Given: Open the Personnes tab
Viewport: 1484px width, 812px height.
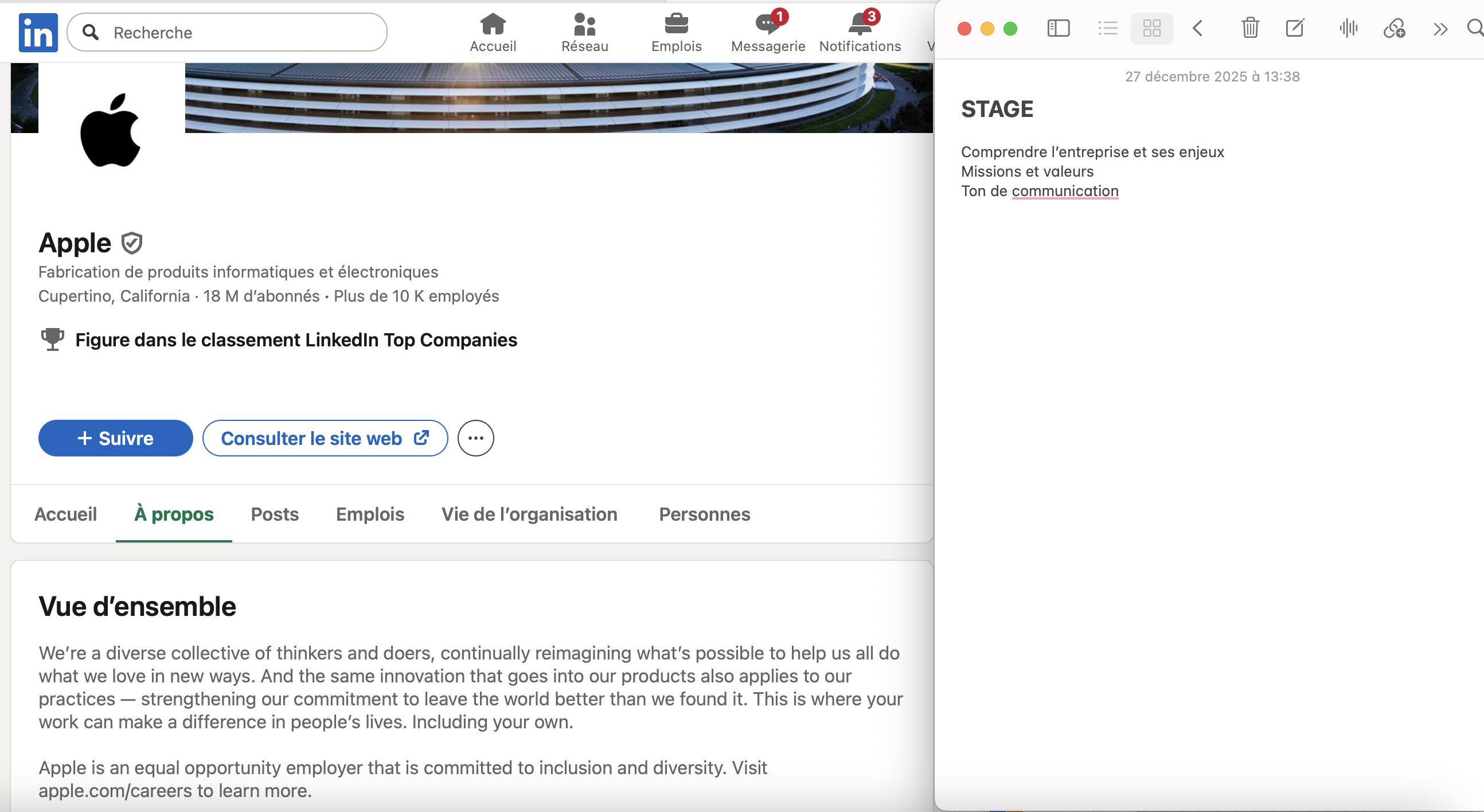Looking at the screenshot, I should 705,514.
